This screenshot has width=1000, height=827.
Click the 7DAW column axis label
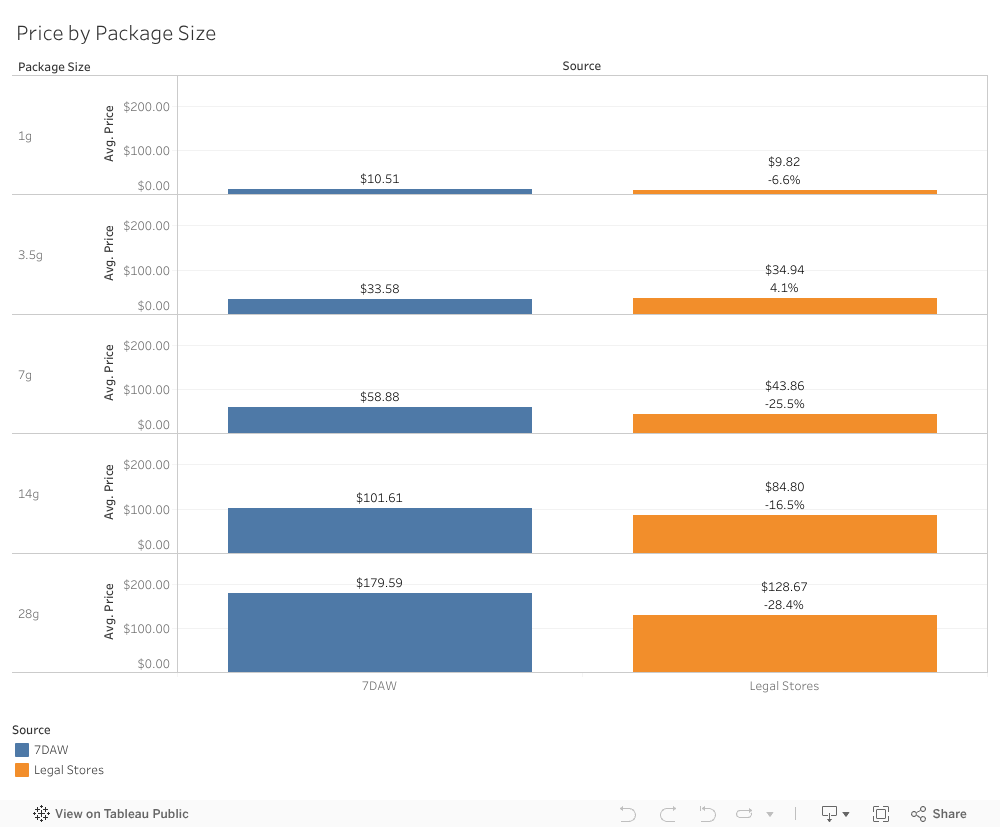379,686
